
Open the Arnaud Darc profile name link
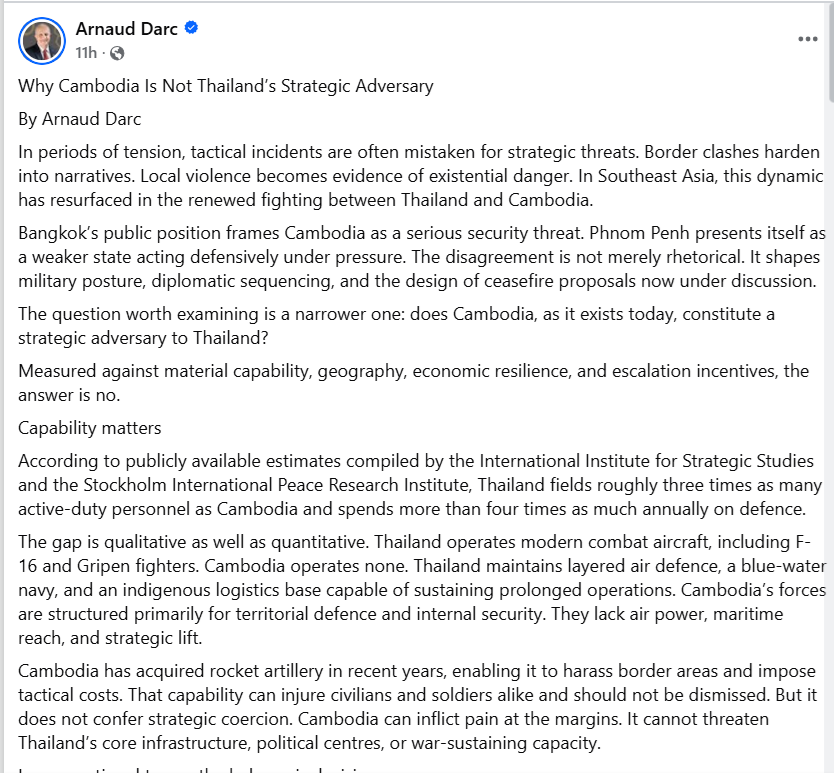(x=126, y=29)
